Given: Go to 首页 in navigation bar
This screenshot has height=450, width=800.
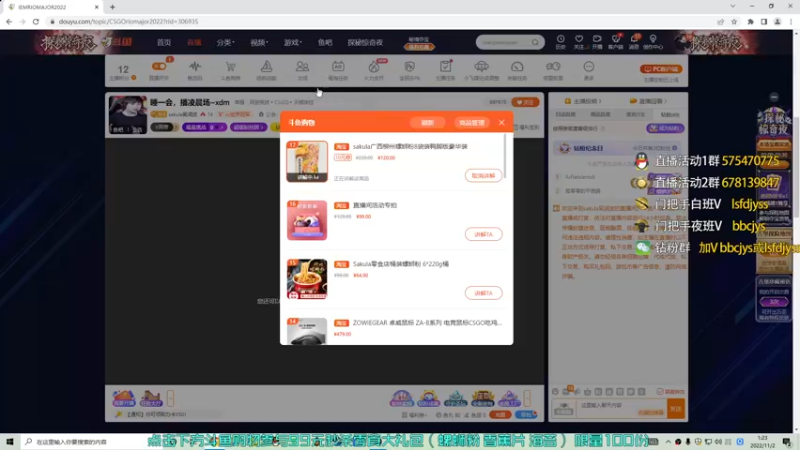Looking at the screenshot, I should [164, 42].
